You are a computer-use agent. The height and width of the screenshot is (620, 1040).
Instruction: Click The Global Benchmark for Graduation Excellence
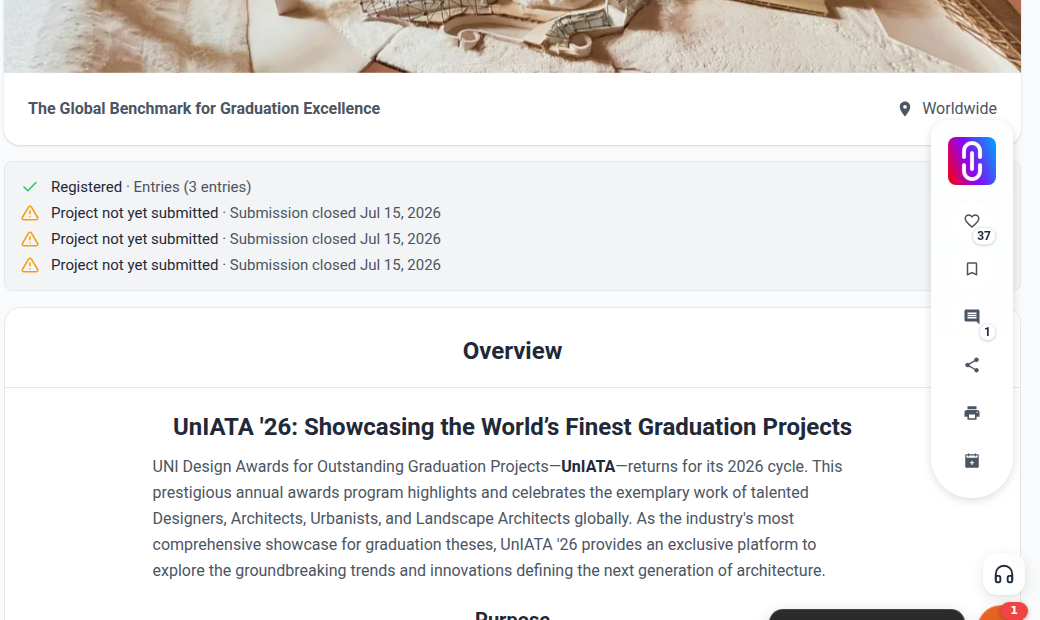click(x=204, y=109)
